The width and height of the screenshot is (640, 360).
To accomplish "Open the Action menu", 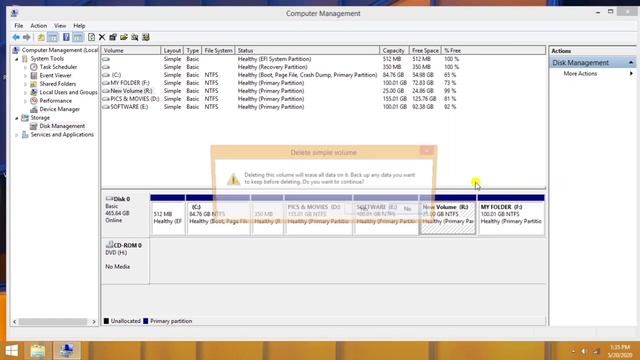I will 39,26.
